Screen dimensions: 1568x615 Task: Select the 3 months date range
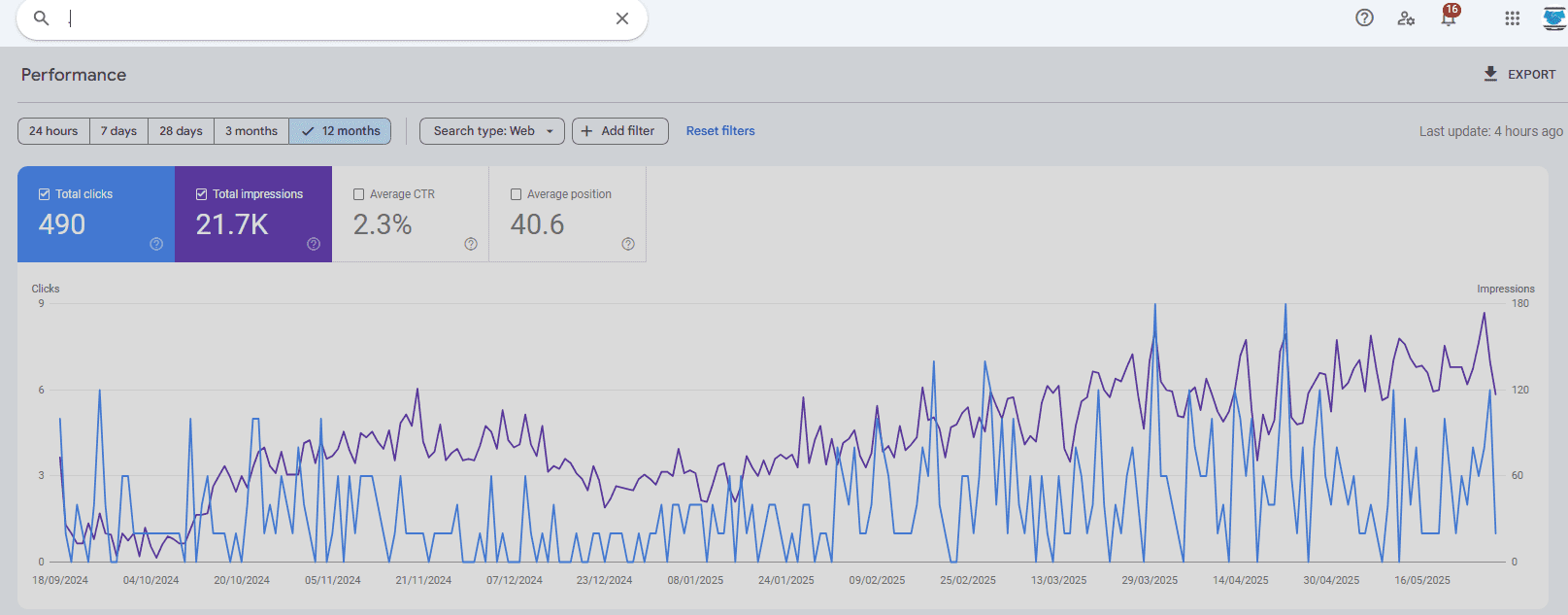[251, 131]
